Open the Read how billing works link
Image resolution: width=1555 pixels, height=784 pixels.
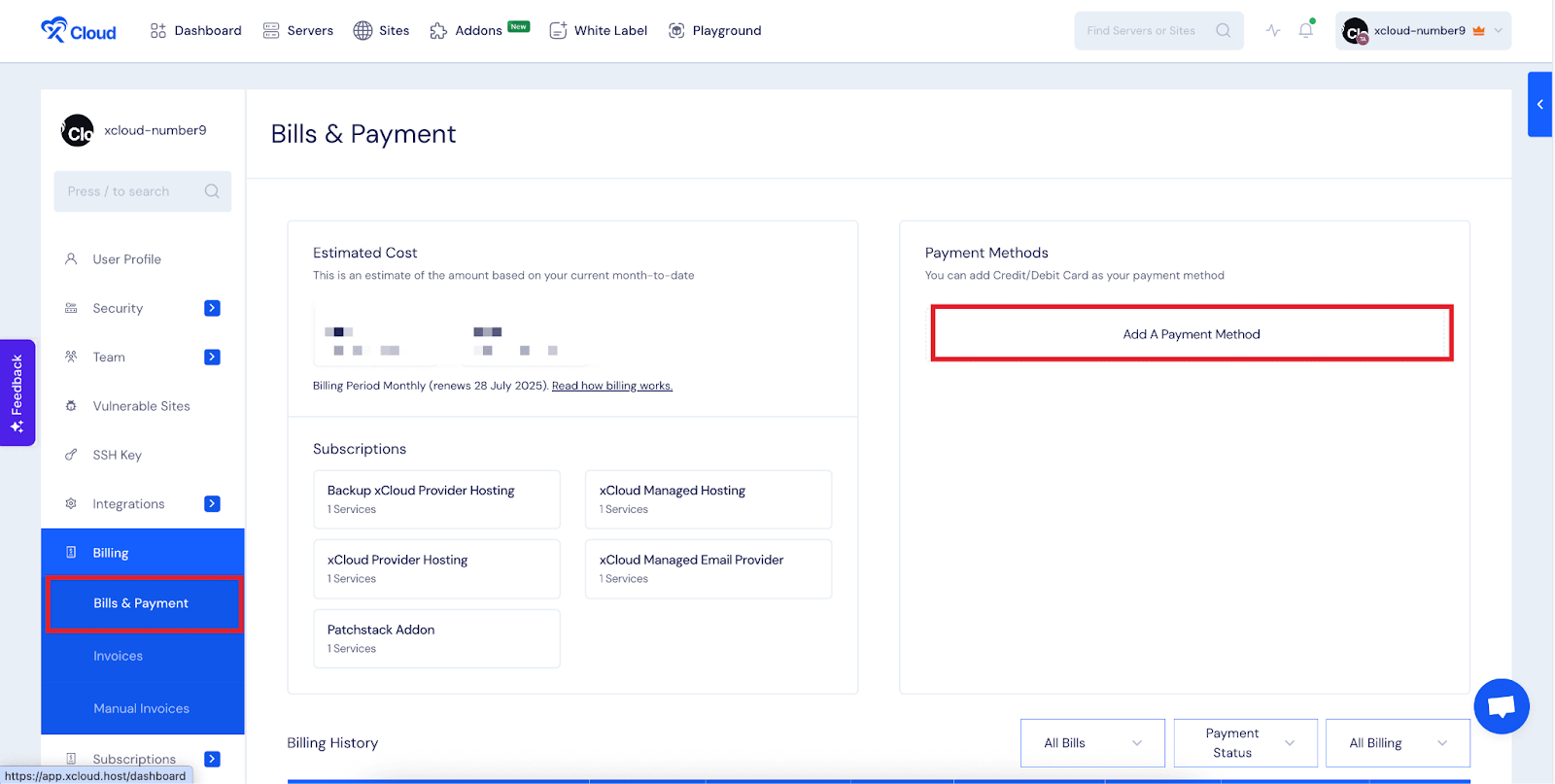tap(611, 386)
